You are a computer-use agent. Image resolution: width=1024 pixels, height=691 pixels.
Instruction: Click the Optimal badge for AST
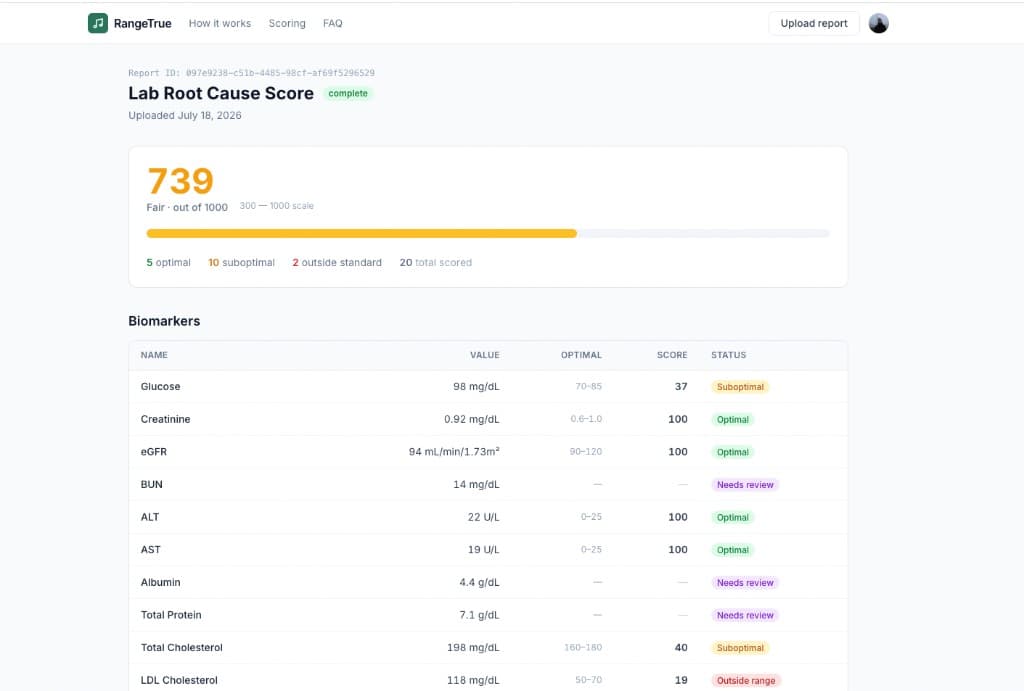point(733,550)
